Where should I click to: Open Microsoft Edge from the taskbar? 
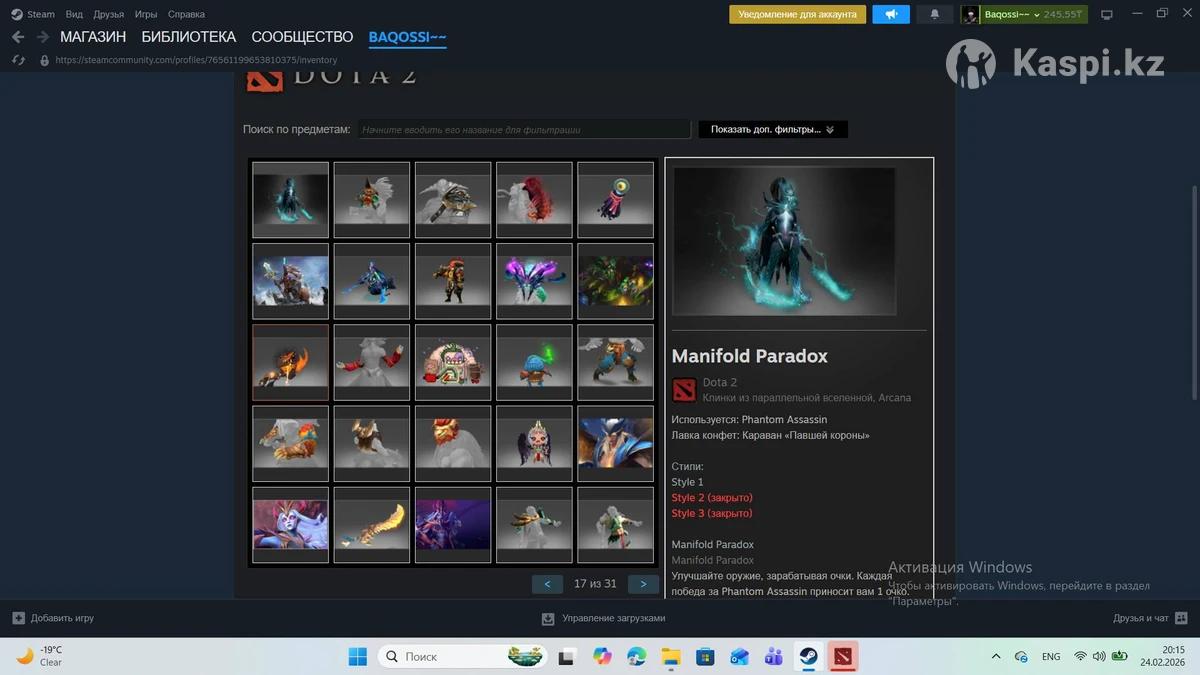[x=636, y=656]
